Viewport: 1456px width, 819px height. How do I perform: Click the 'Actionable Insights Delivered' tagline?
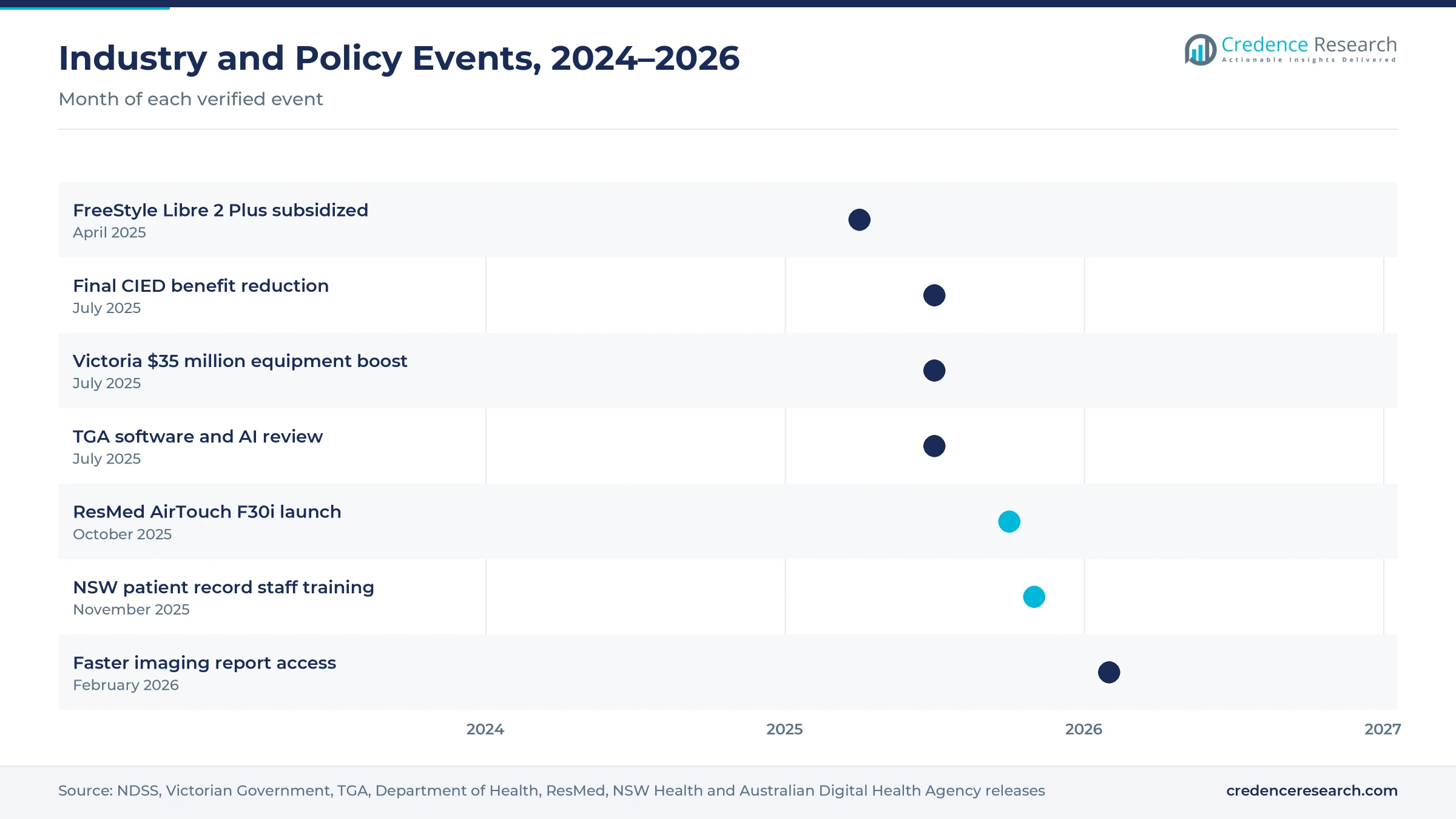point(1309,60)
